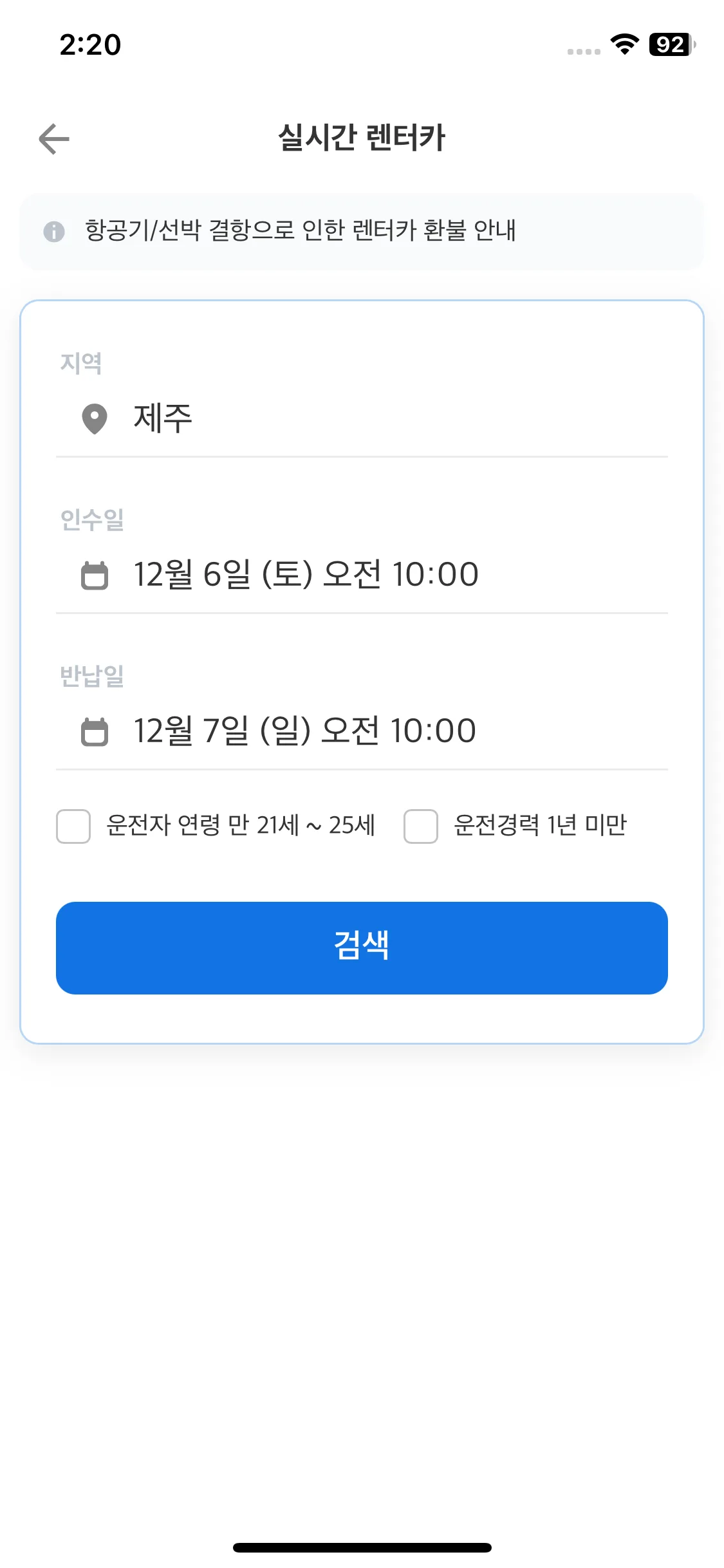This screenshot has width=724, height=1568.
Task: Tap the calendar icon for 반납일
Action: 95,732
